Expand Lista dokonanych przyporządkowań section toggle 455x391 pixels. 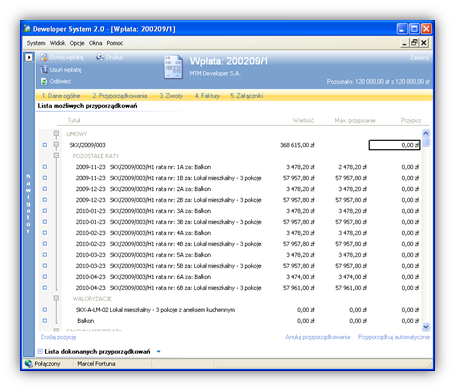pos(40,352)
